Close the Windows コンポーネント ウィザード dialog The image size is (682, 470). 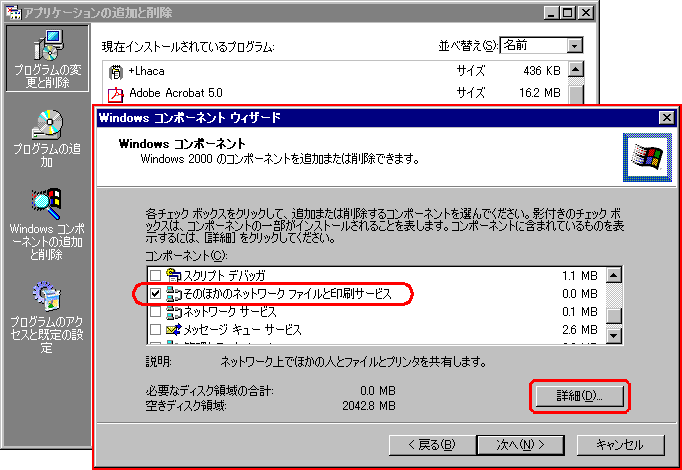tap(666, 118)
